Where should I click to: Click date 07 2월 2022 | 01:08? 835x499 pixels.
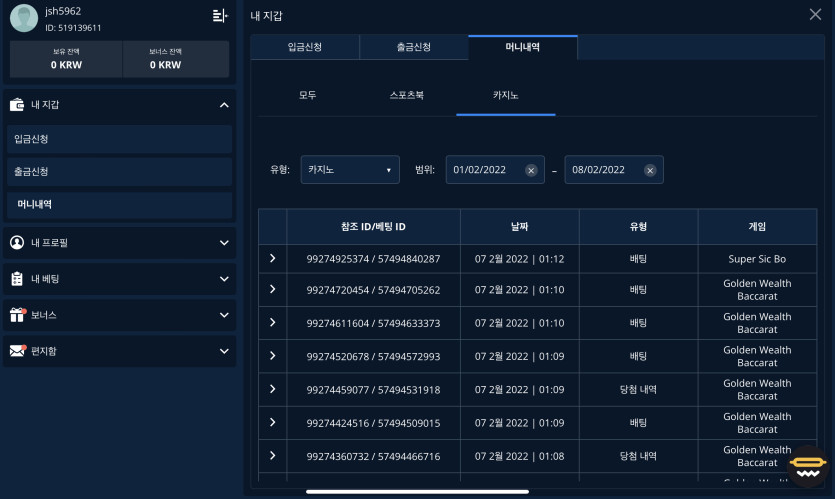(520, 456)
